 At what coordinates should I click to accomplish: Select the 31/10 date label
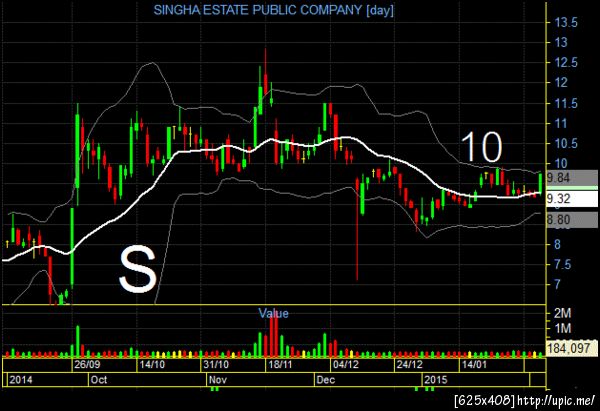click(216, 364)
